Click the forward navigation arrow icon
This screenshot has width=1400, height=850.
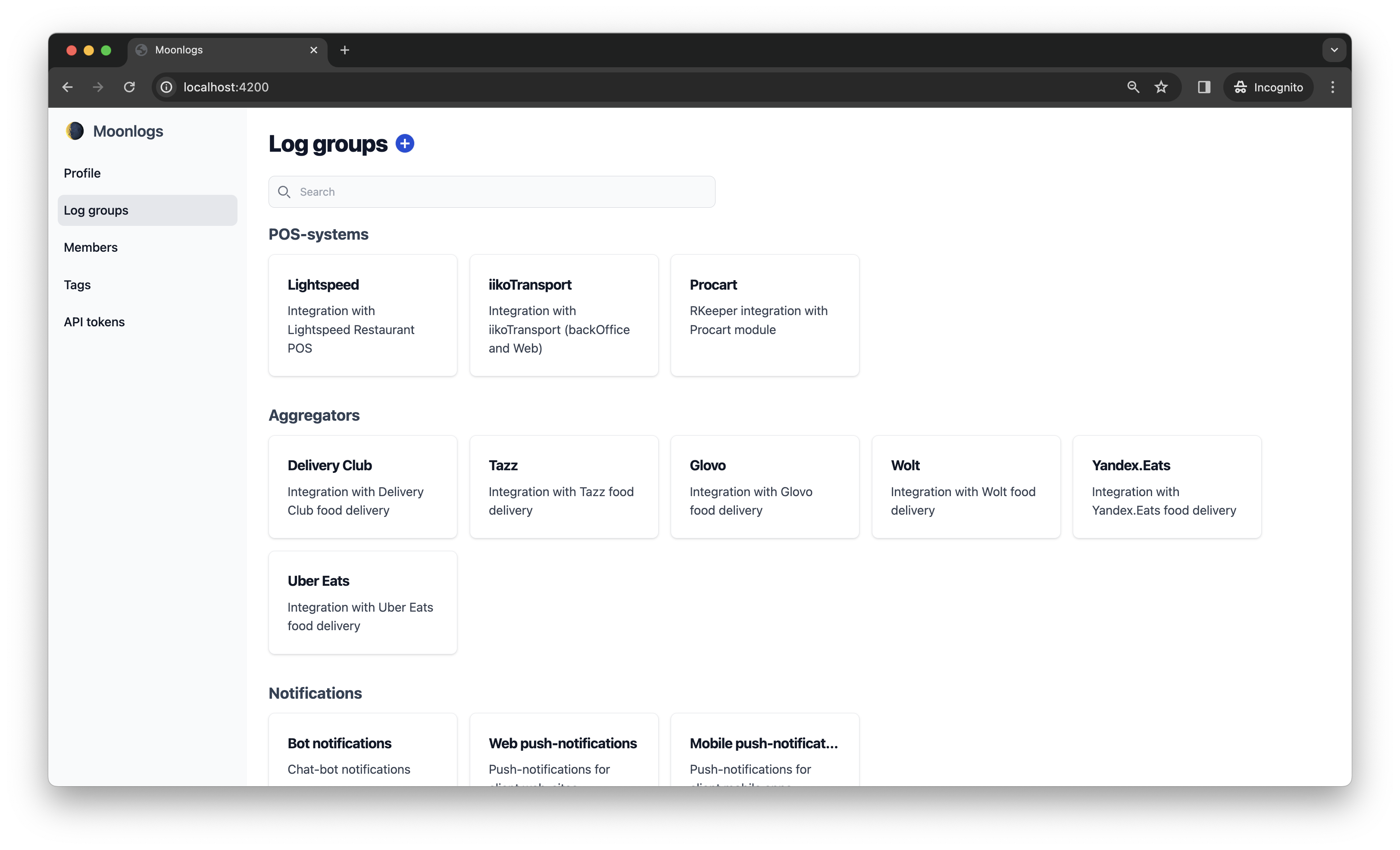pos(97,87)
